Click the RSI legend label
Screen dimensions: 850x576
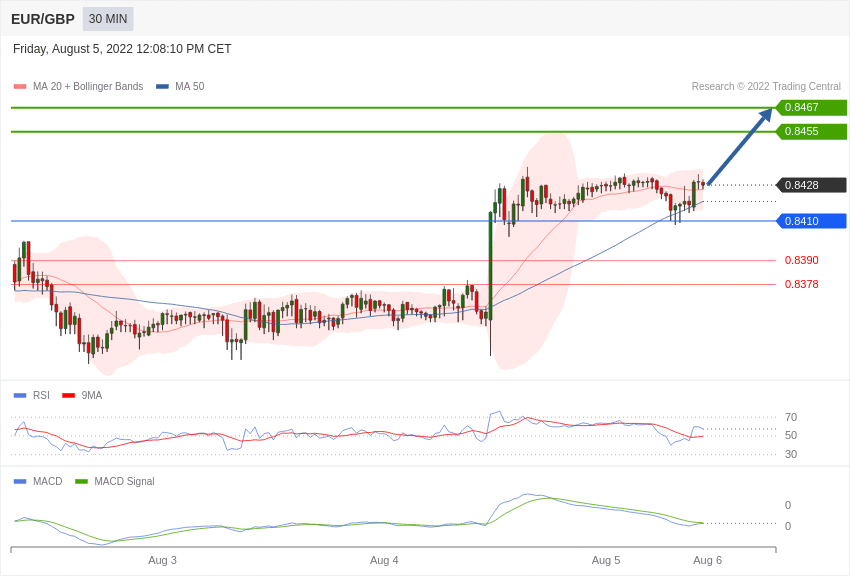click(x=41, y=396)
